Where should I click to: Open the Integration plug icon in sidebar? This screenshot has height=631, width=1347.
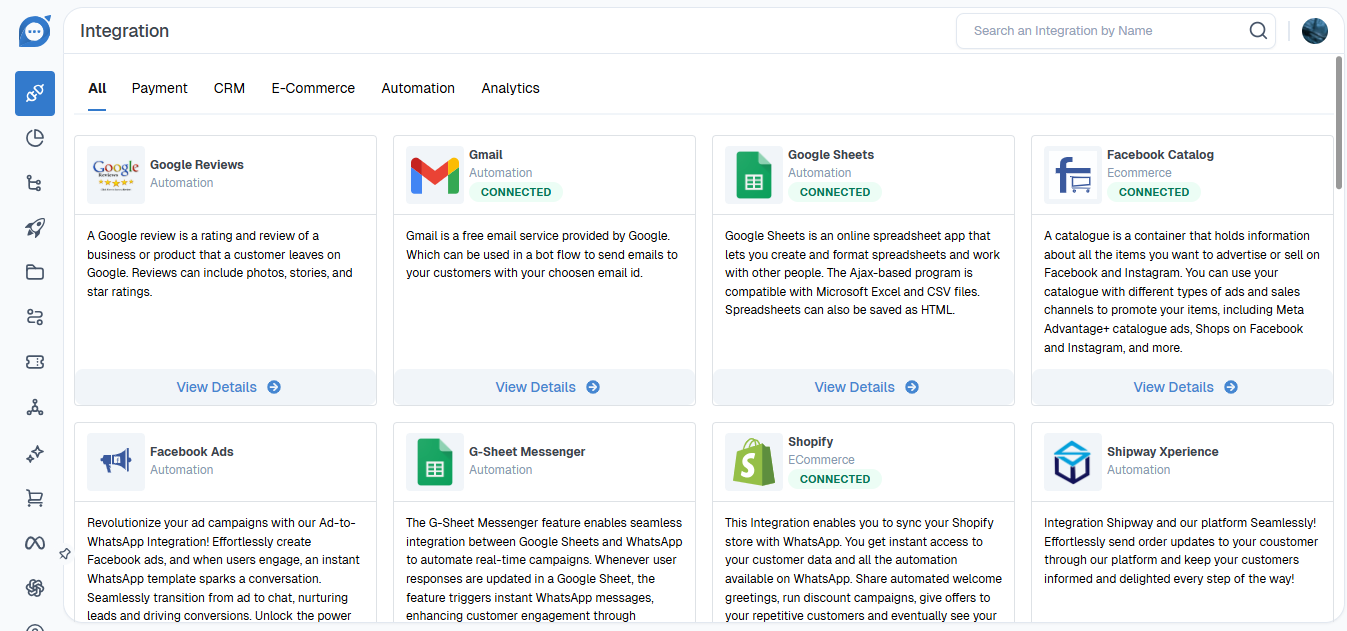click(35, 93)
